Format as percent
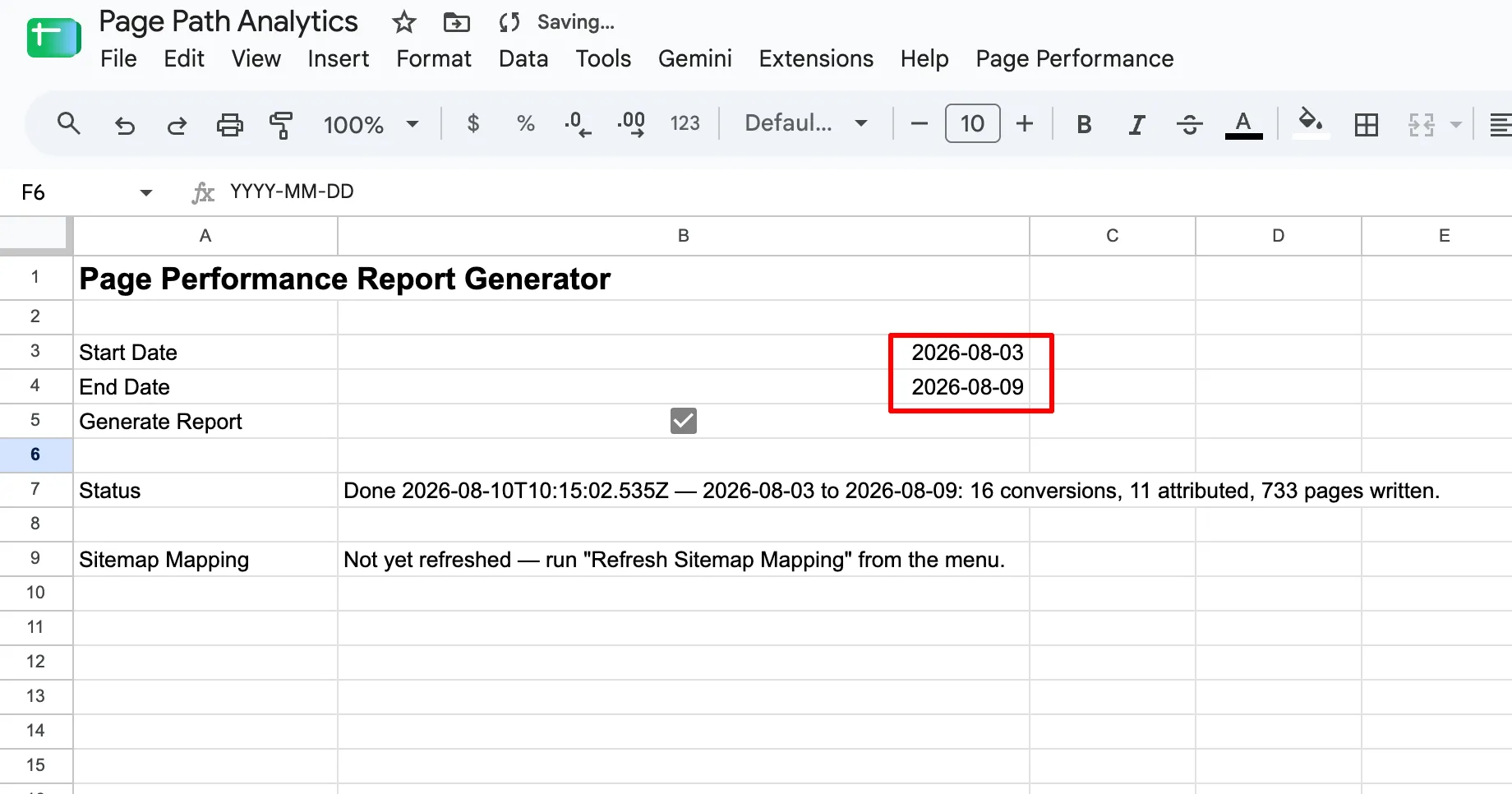The height and width of the screenshot is (794, 1512). pos(526,124)
